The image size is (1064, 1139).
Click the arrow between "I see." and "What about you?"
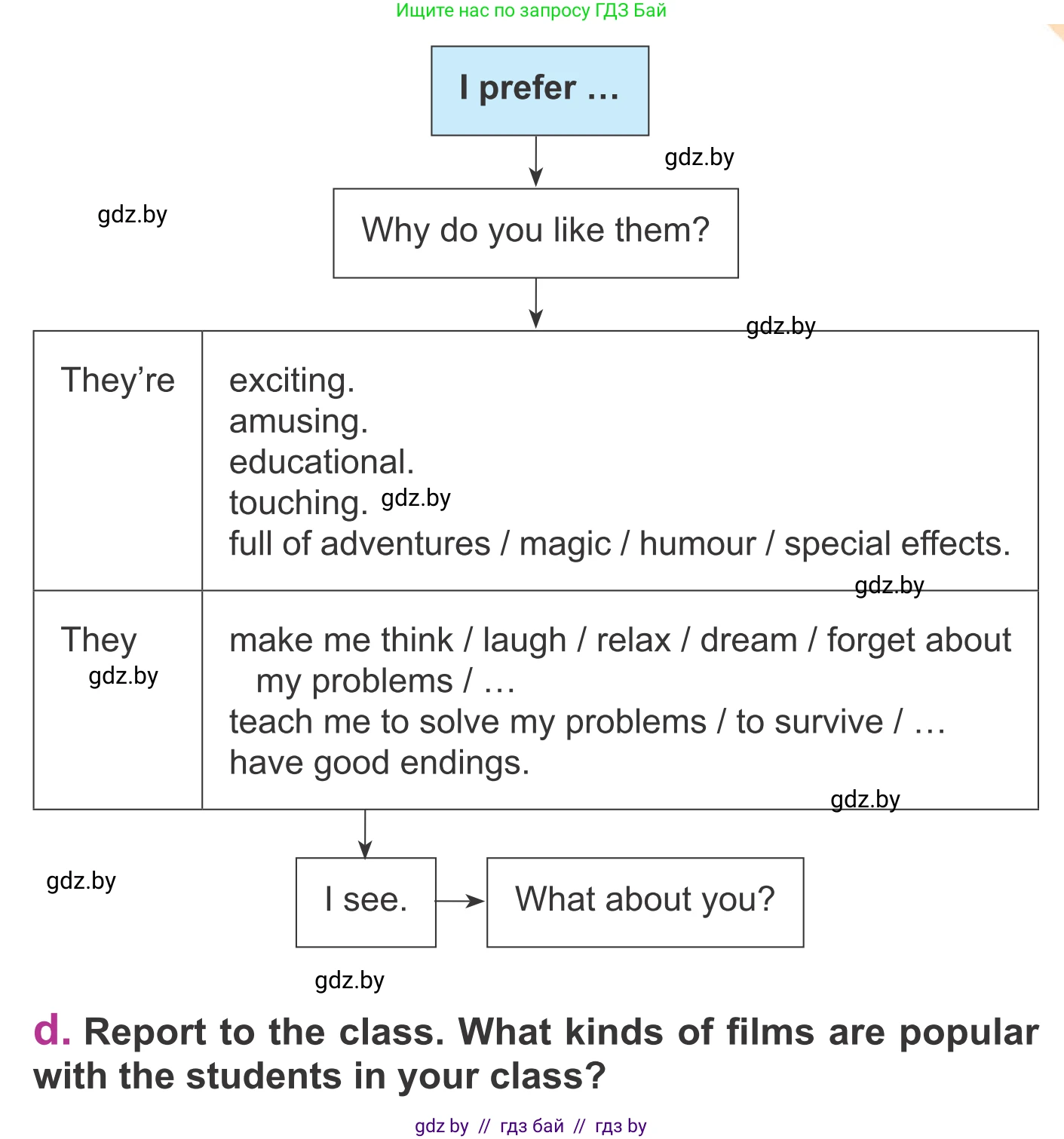[x=461, y=901]
